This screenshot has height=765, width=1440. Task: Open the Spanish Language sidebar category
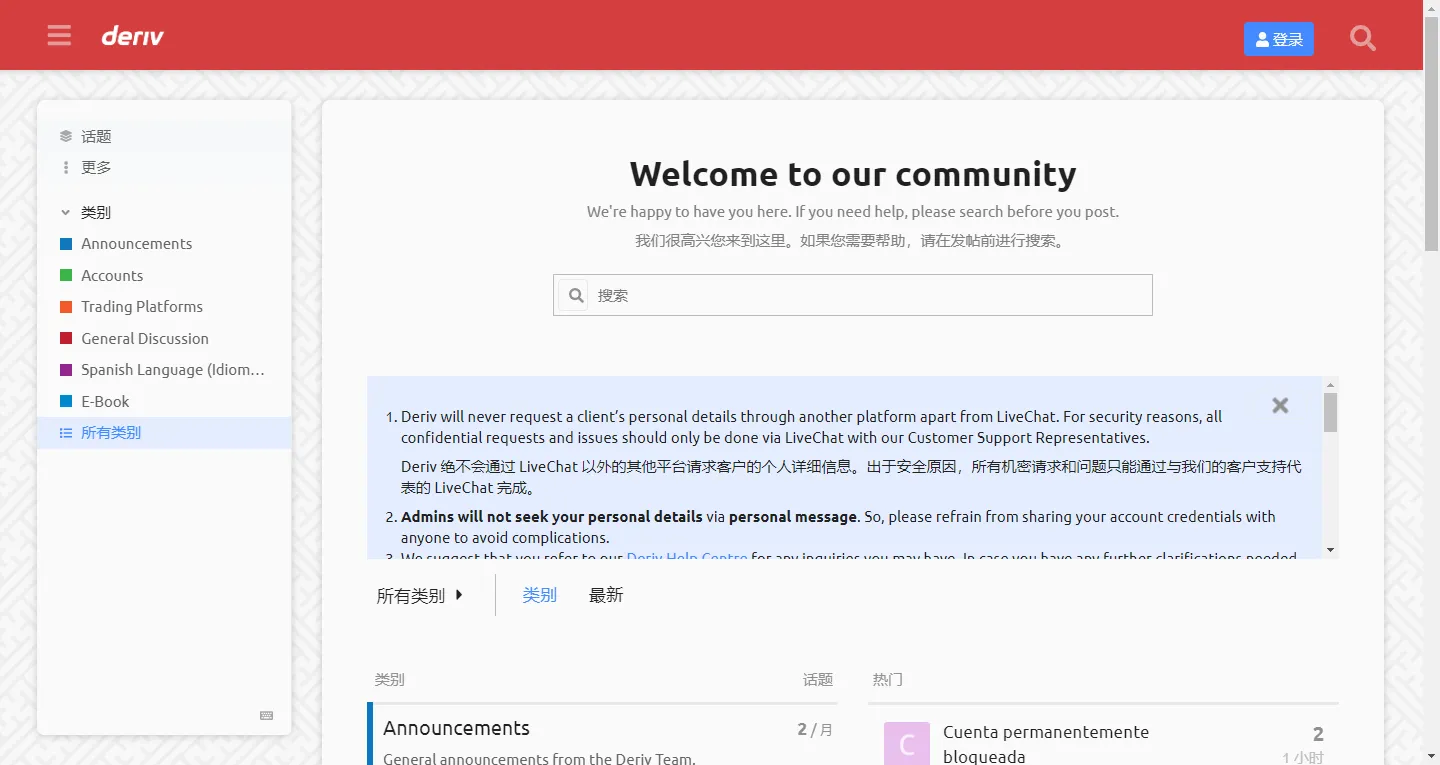(164, 370)
